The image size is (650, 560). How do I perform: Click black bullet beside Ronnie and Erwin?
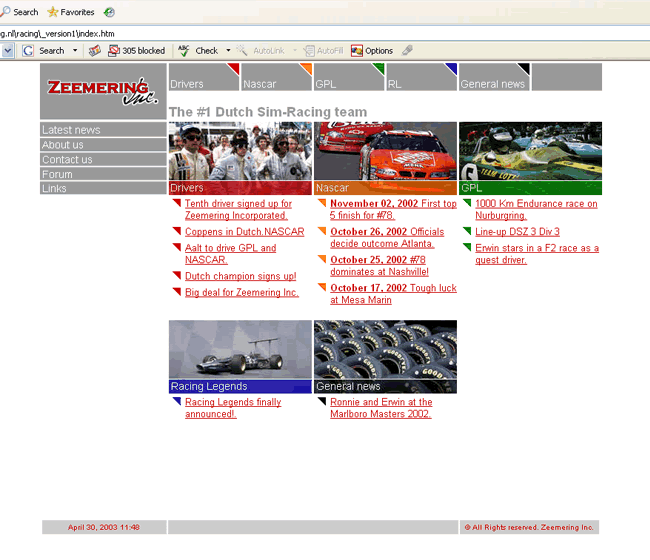pos(322,401)
